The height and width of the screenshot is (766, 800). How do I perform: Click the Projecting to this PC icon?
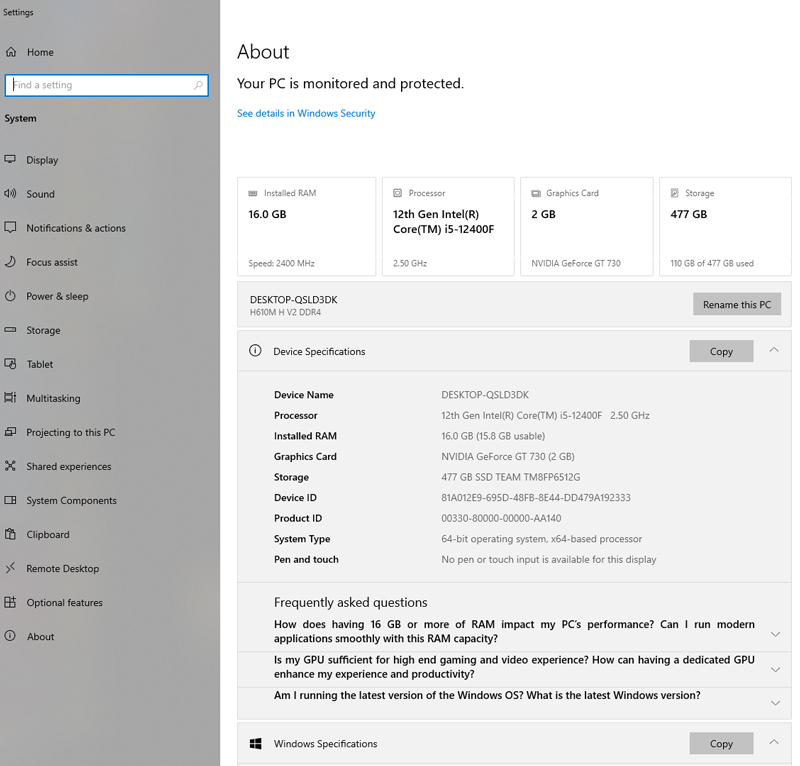(10, 432)
